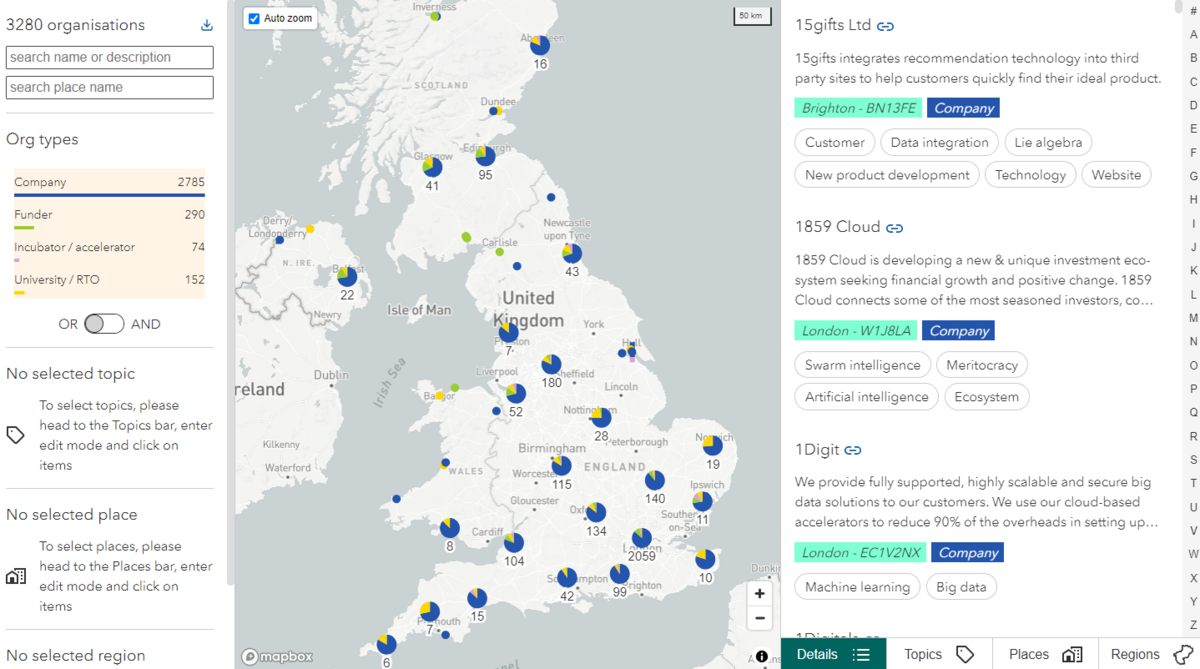Image resolution: width=1200 pixels, height=669 pixels.
Task: Click the Norwich cluster labelled 19
Action: click(x=712, y=445)
